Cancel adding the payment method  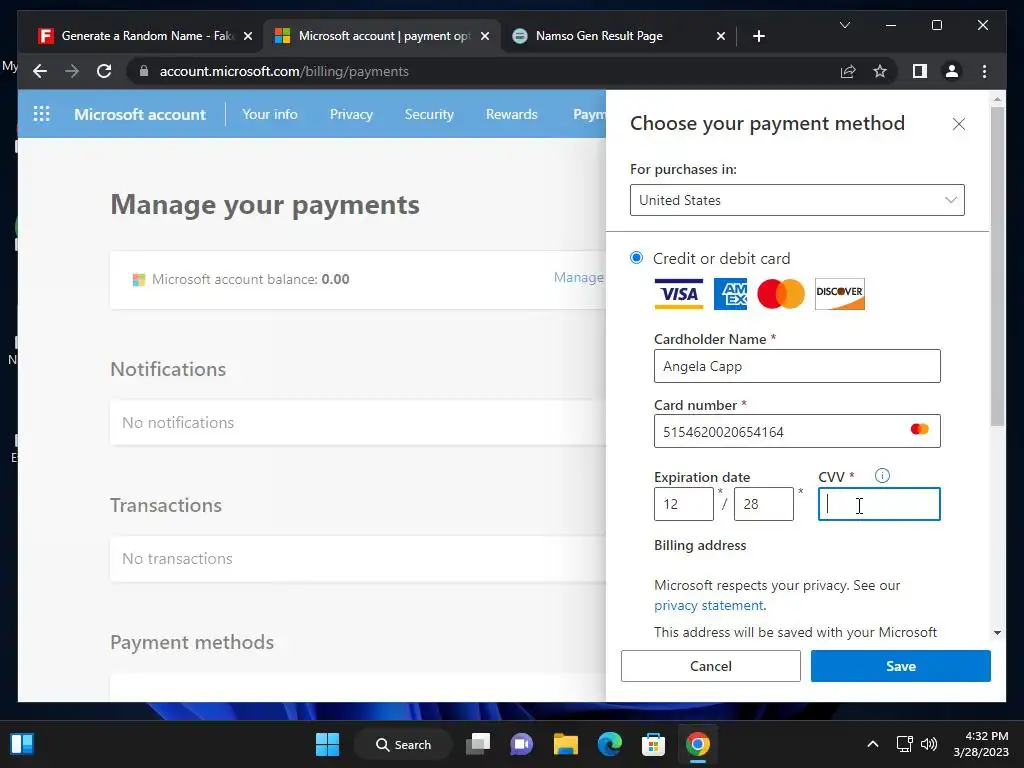click(x=711, y=665)
